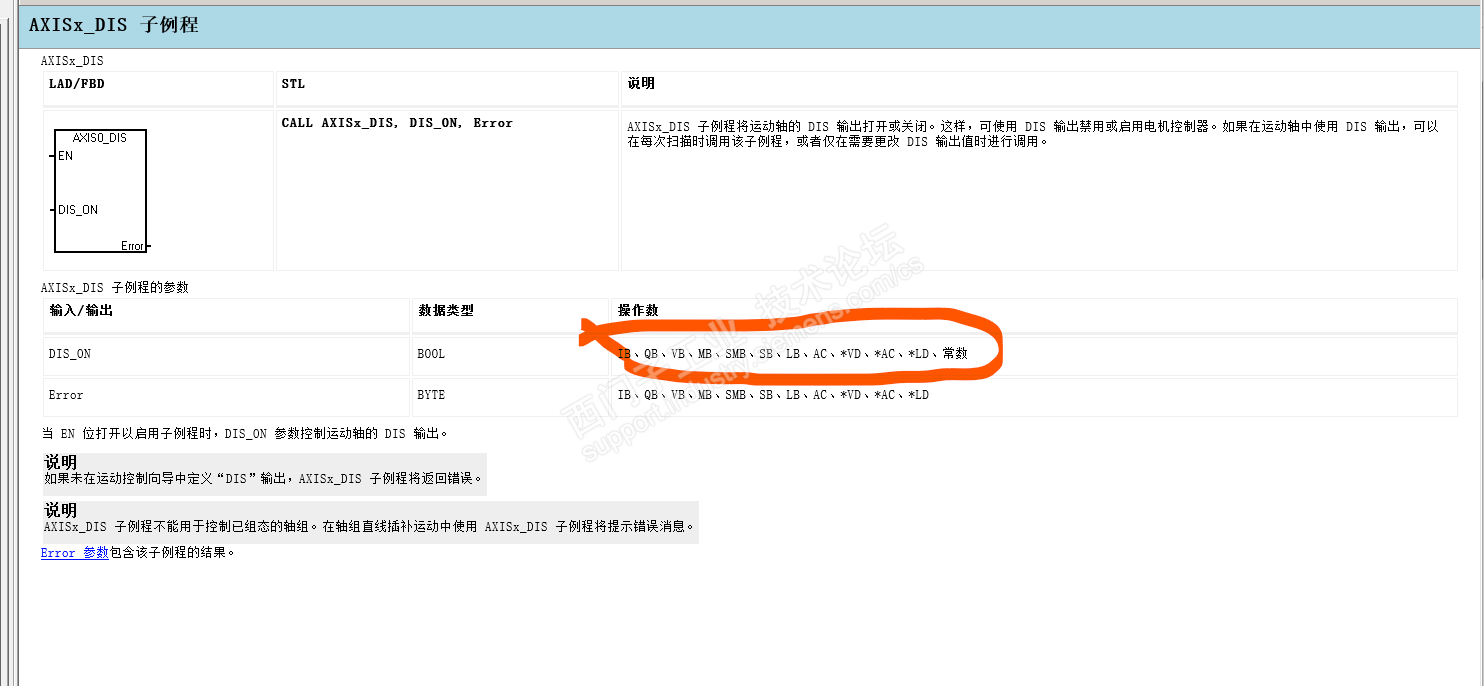Click the sentence starting 当 EN 位打开
1484x686 pixels.
click(x=245, y=434)
